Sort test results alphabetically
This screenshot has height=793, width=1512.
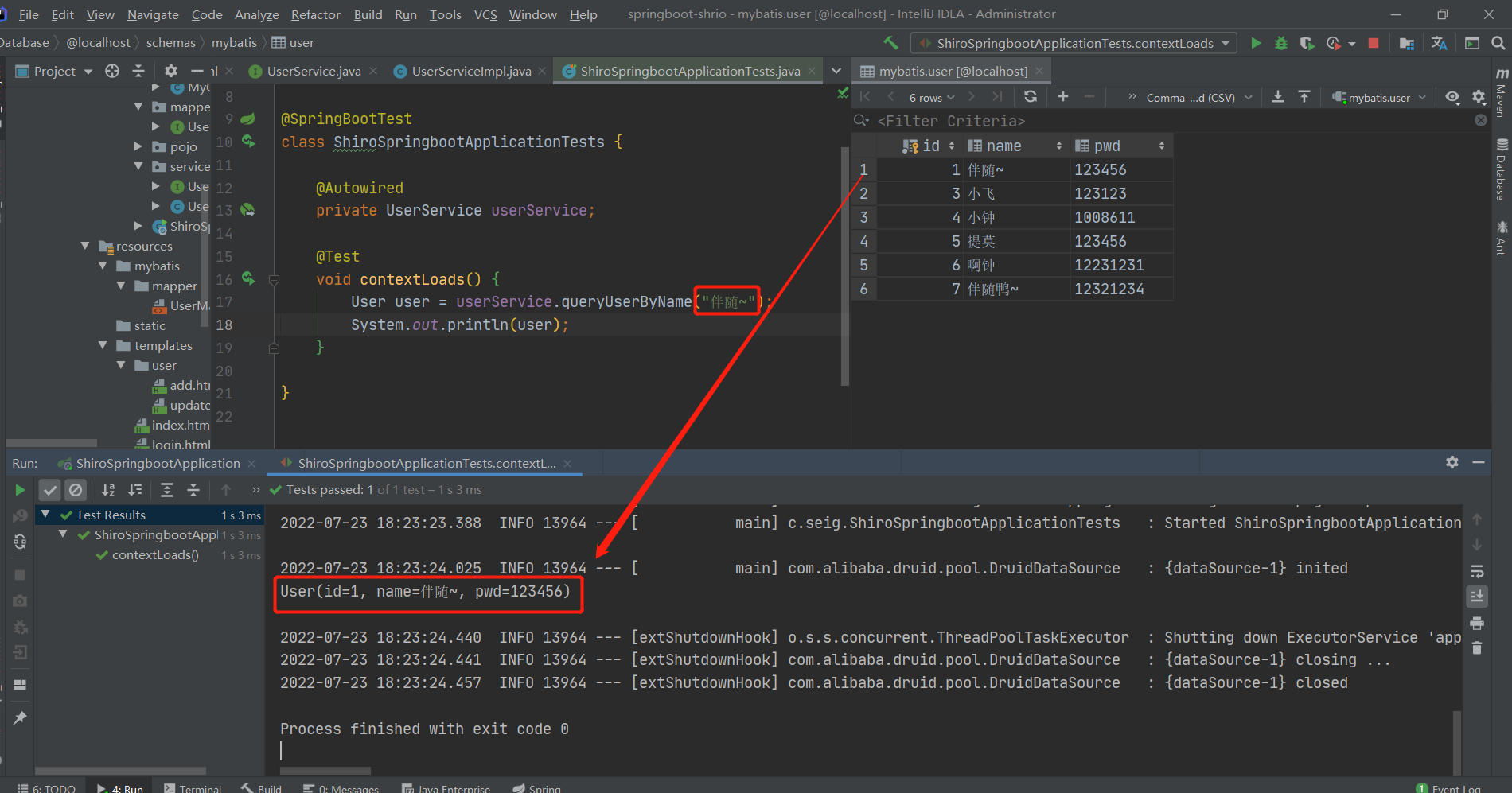coord(108,490)
